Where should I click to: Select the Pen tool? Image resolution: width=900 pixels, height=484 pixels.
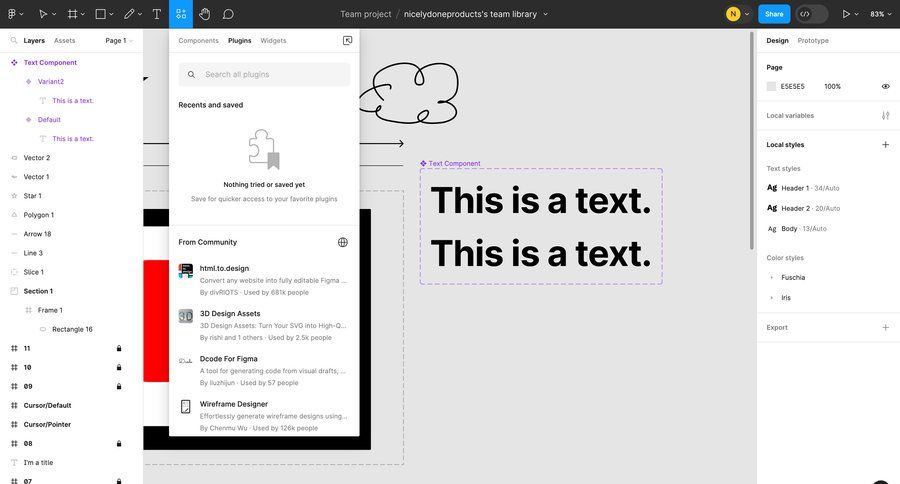tap(129, 14)
